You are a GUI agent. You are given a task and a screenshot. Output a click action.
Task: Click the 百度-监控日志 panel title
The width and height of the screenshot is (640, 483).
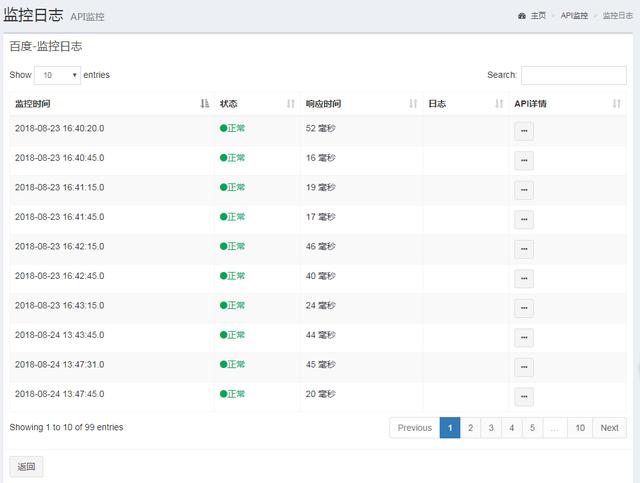pyautogui.click(x=46, y=46)
